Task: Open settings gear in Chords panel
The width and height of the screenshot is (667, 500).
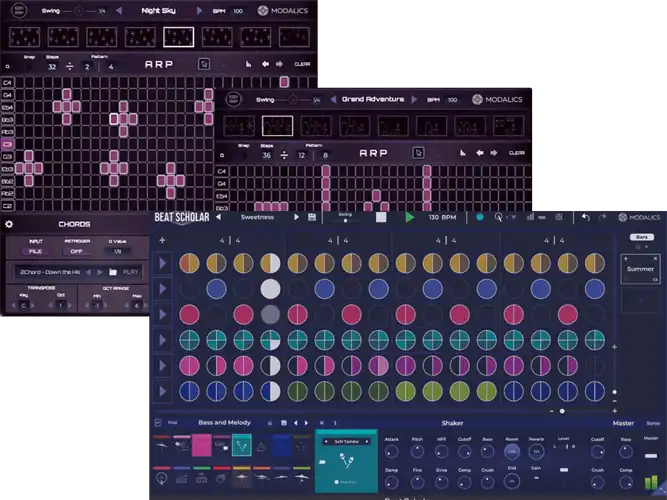Action: [x=9, y=224]
